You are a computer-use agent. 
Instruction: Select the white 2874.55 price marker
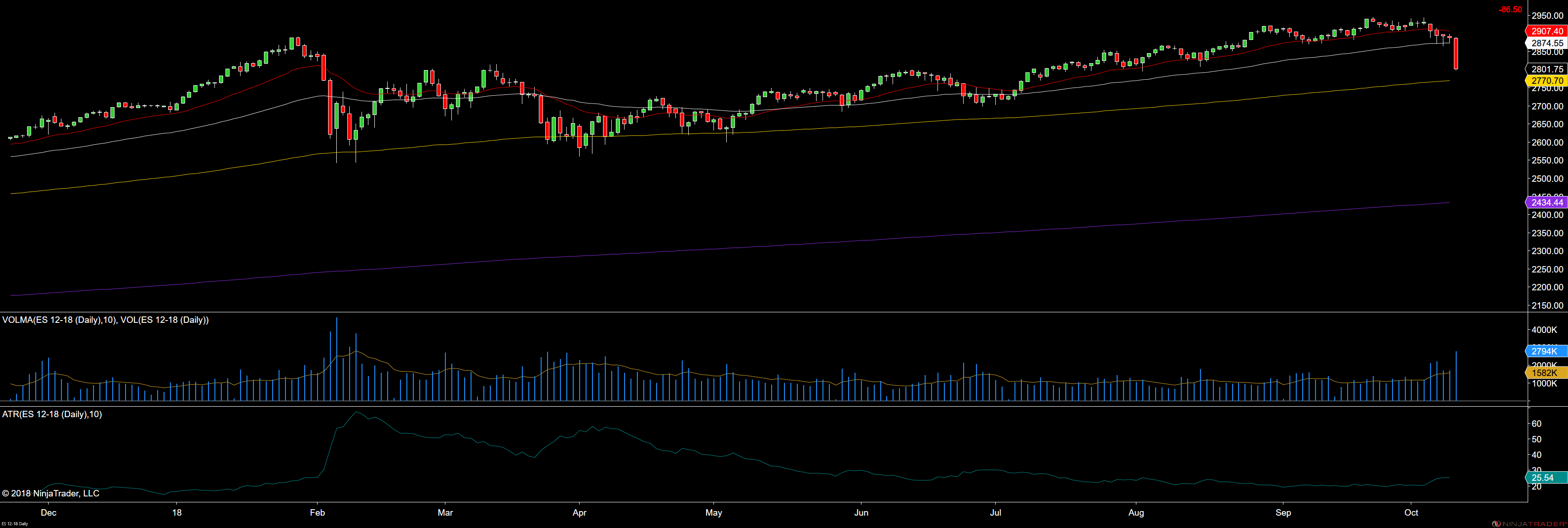[x=1546, y=43]
